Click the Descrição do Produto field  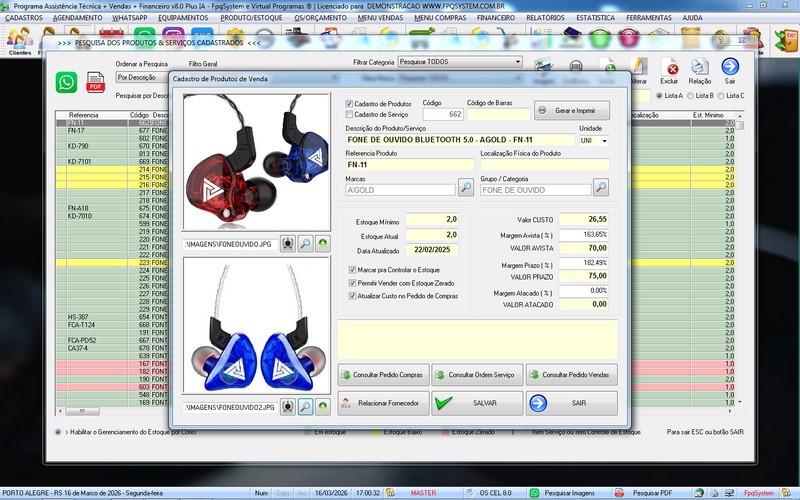[x=458, y=140]
